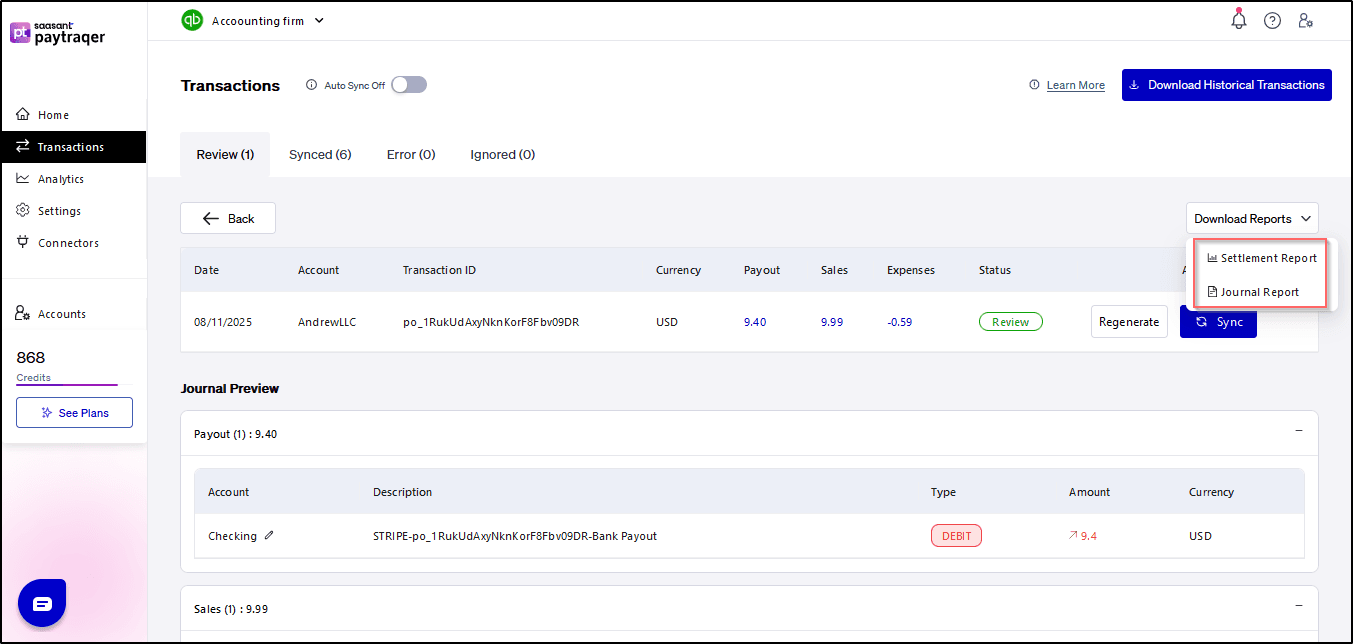Open Connectors in the sidebar
This screenshot has width=1353, height=644.
[x=74, y=243]
